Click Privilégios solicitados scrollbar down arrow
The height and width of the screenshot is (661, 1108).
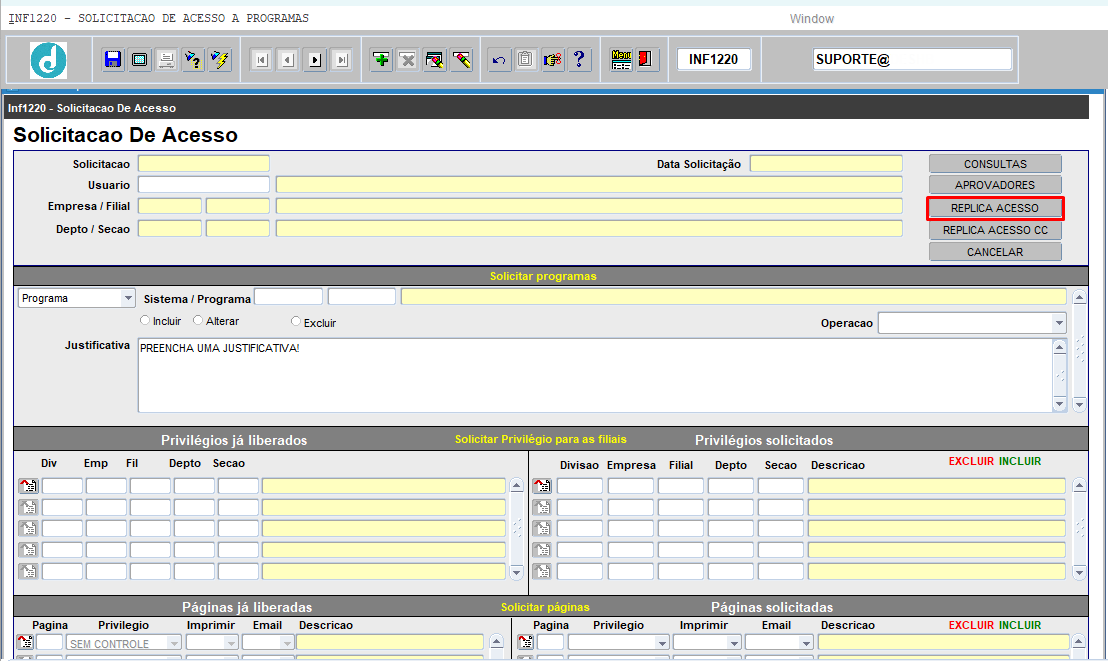[x=1079, y=573]
